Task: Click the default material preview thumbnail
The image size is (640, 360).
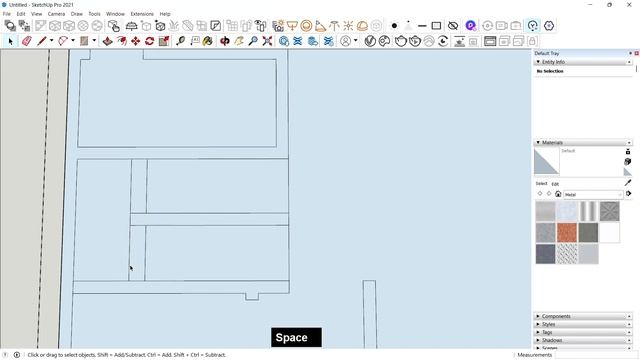Action: [547, 162]
